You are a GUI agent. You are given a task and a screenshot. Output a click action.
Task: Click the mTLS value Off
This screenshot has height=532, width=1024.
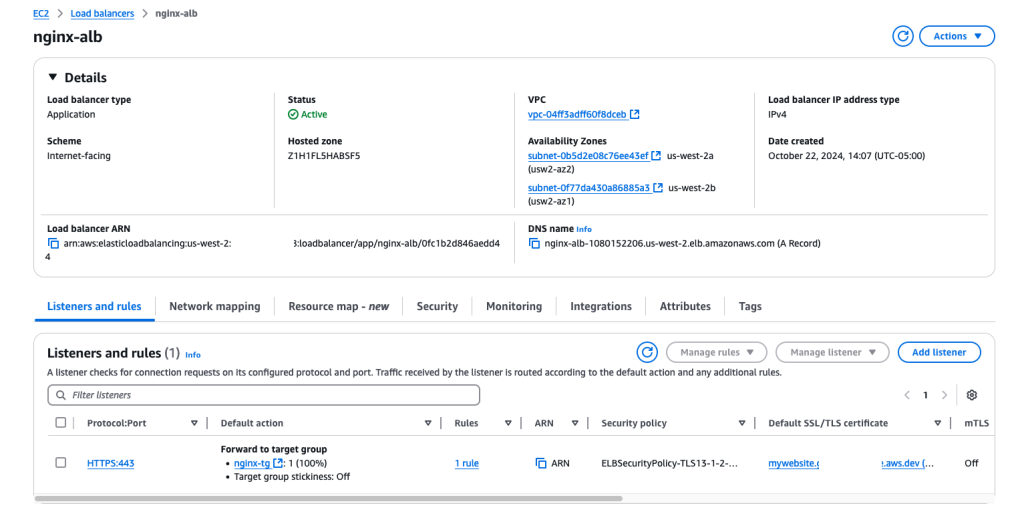click(971, 463)
